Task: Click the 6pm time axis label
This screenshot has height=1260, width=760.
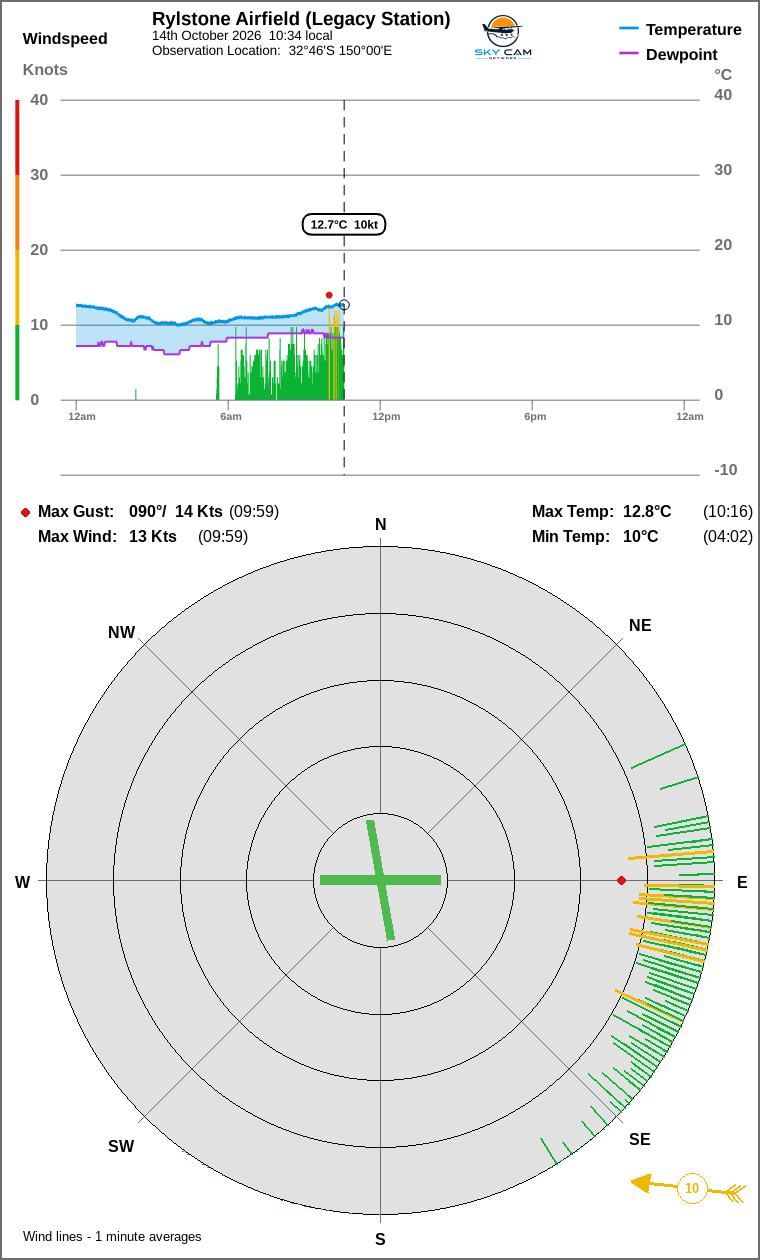Action: [535, 416]
